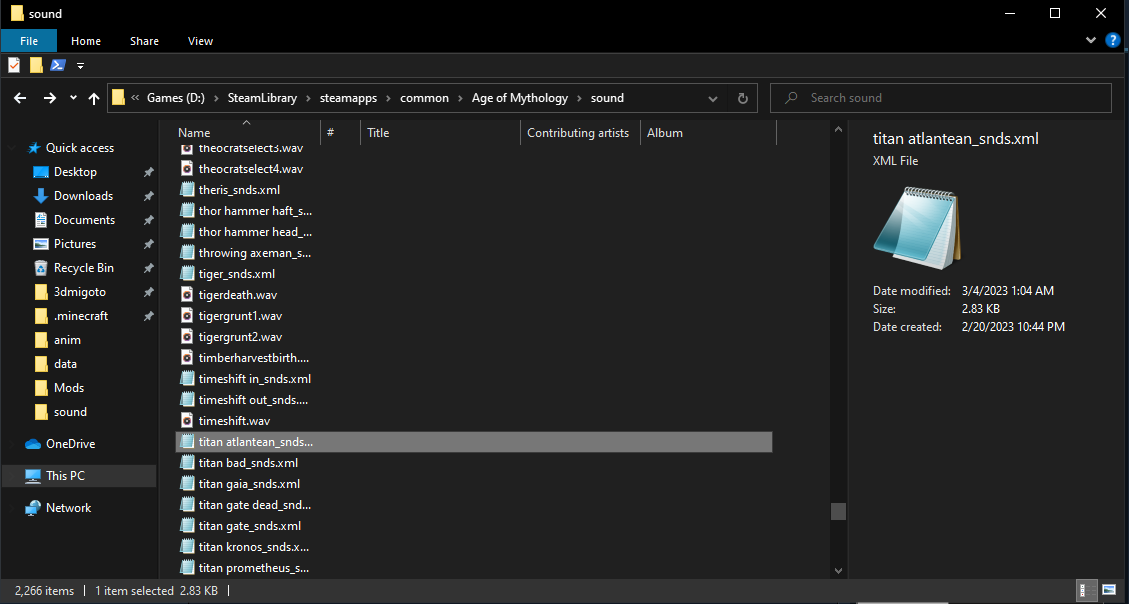Expand the ribbon with the chevron
Viewport: 1129px width, 604px height.
pyautogui.click(x=1091, y=41)
